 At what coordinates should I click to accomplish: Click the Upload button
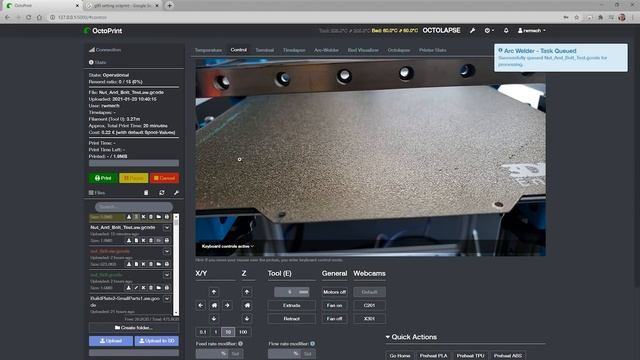(x=111, y=341)
